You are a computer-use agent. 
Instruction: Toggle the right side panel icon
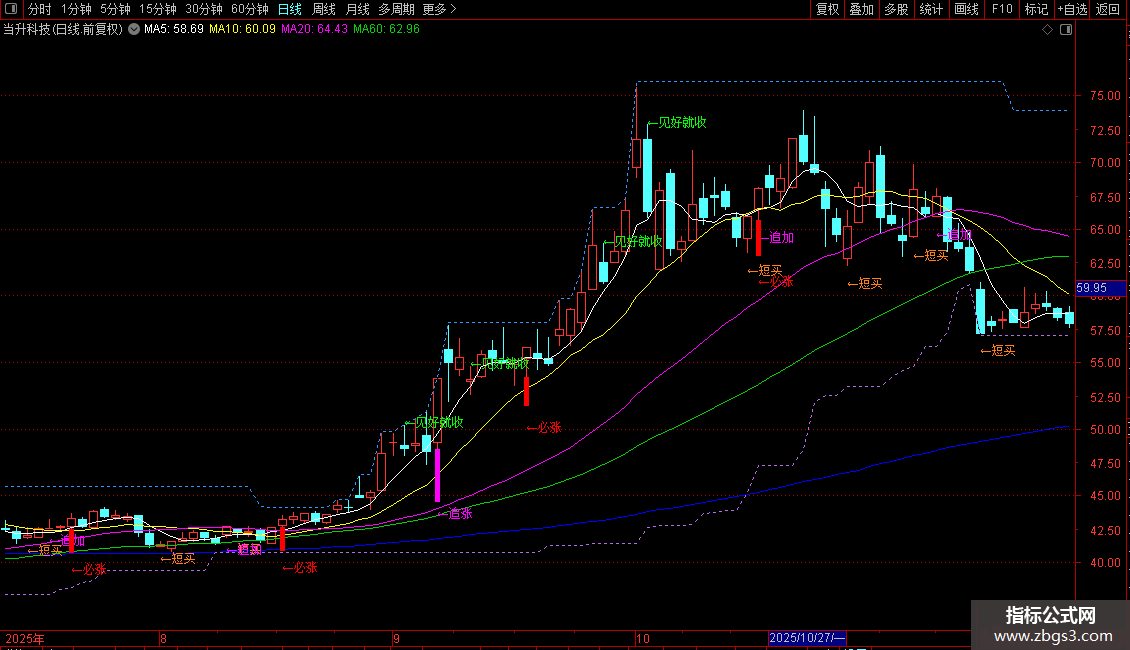click(x=1066, y=30)
